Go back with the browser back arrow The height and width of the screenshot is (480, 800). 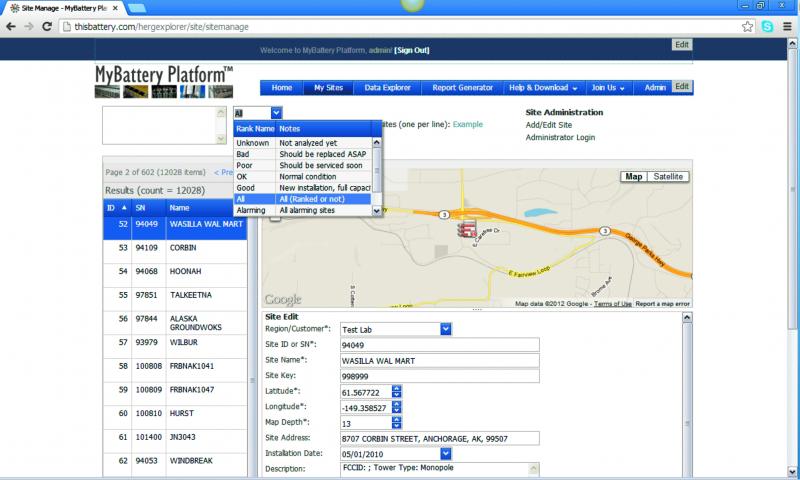click(11, 27)
